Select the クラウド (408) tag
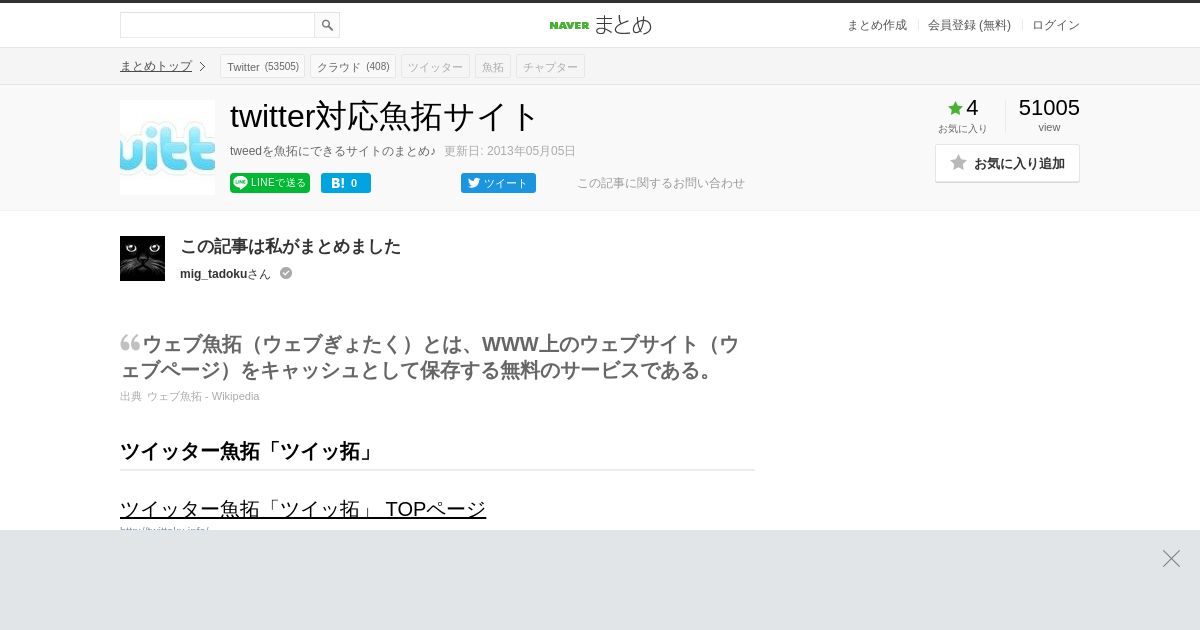This screenshot has height=630, width=1200. coord(353,66)
